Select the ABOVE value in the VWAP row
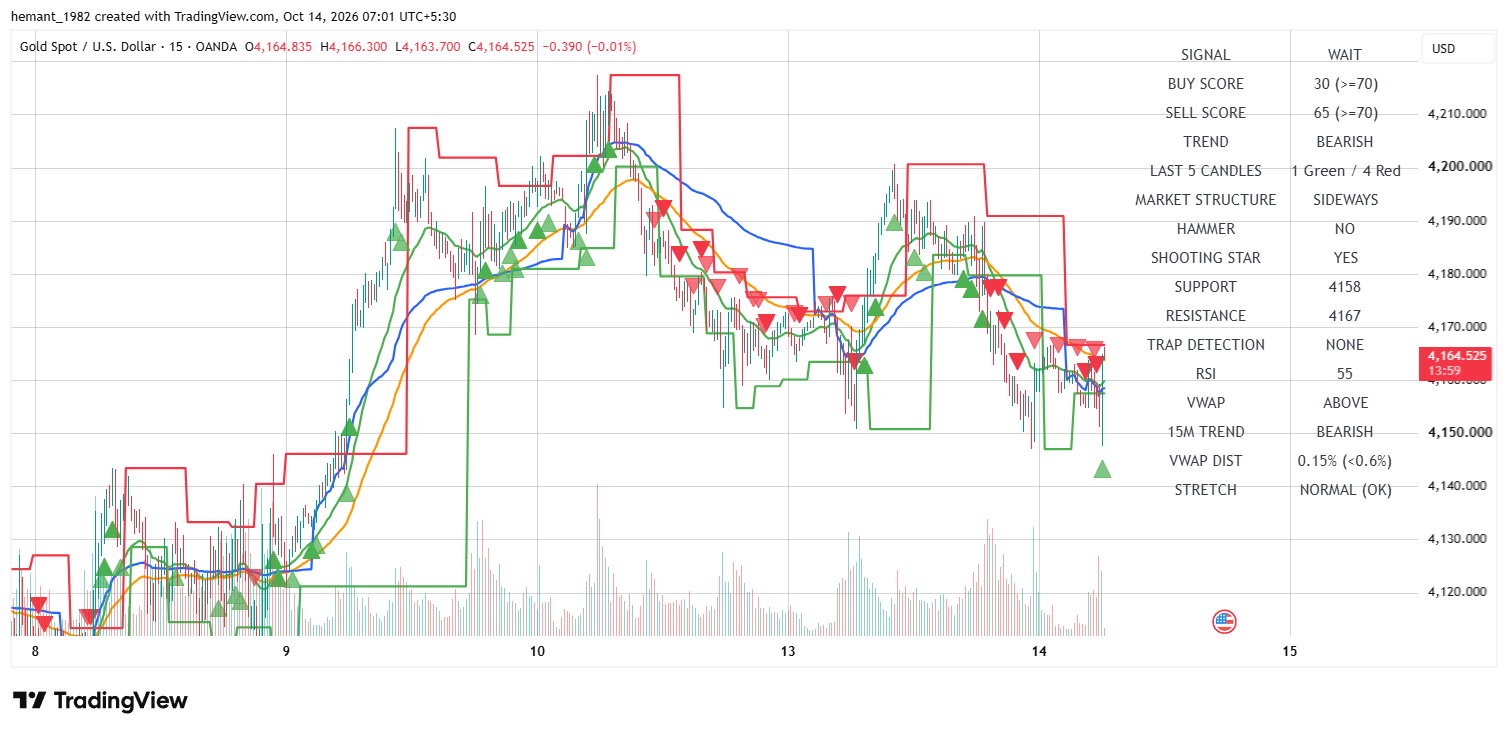Image resolution: width=1508 pixels, height=733 pixels. coord(1345,403)
